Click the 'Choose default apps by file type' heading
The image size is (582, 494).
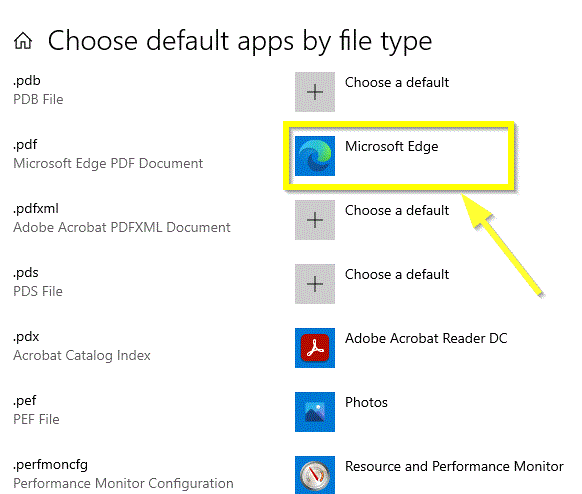(x=240, y=41)
